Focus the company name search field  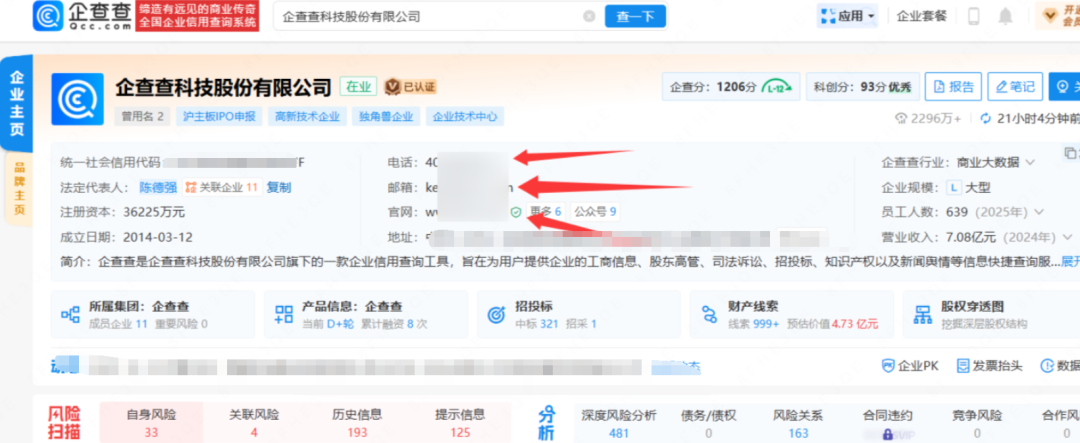pyautogui.click(x=430, y=17)
